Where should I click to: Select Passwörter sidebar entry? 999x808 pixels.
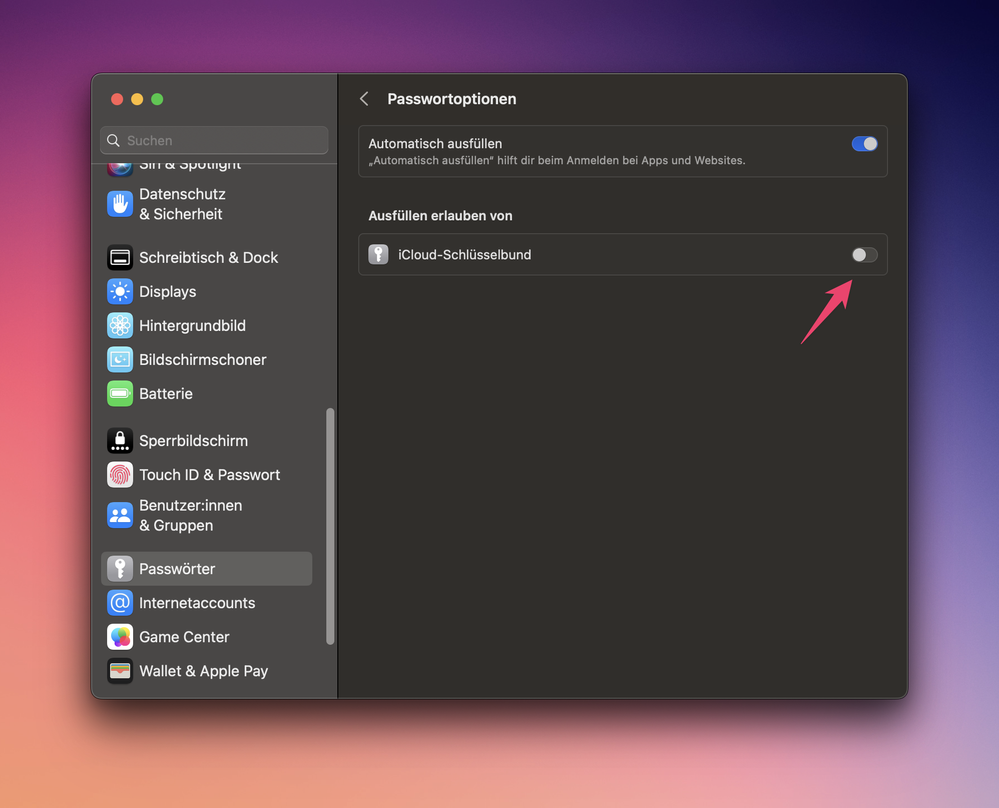coord(177,569)
